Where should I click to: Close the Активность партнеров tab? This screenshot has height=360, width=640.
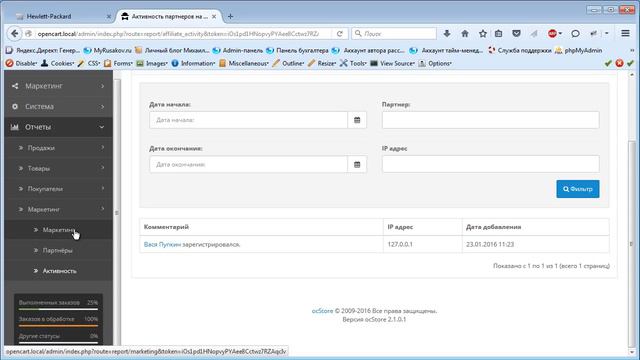pos(214,16)
